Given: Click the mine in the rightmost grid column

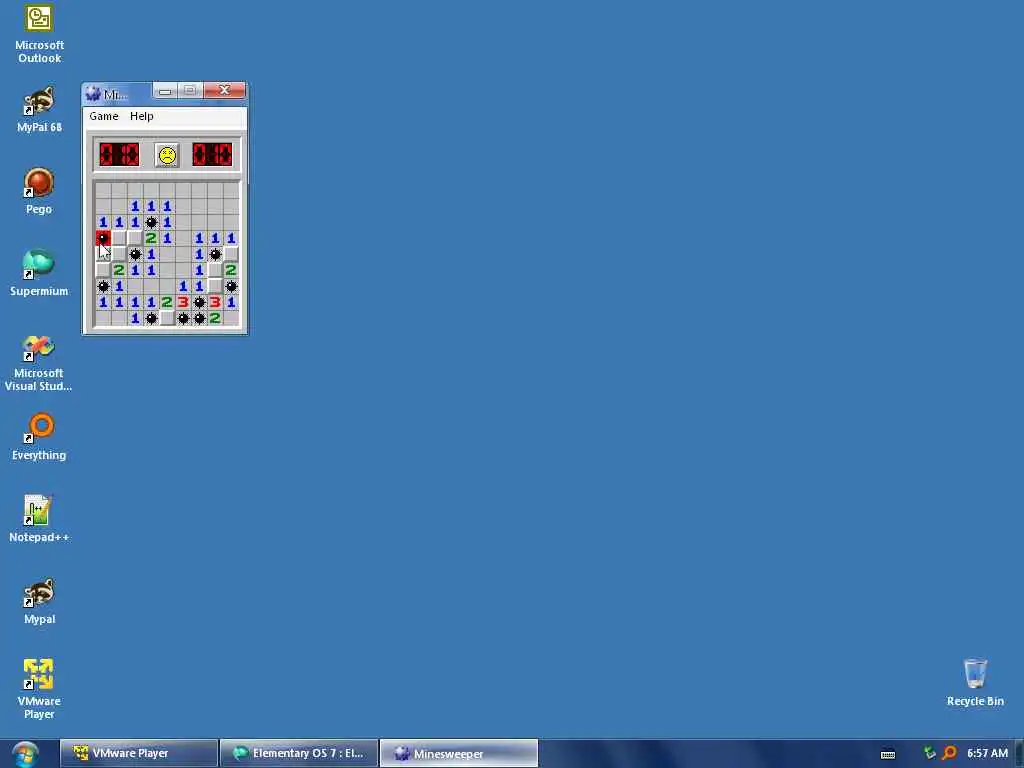Looking at the screenshot, I should click(231, 286).
